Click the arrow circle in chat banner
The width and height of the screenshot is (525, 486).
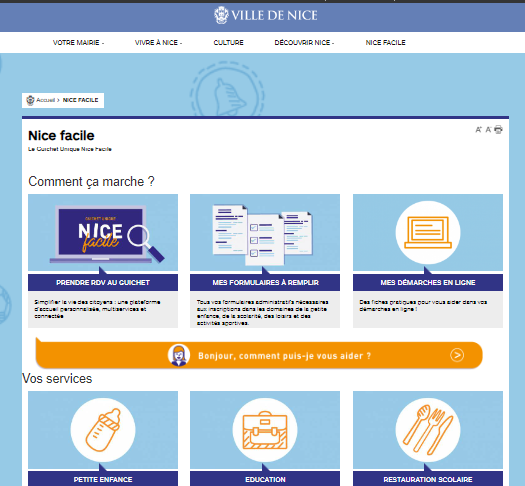coord(457,355)
